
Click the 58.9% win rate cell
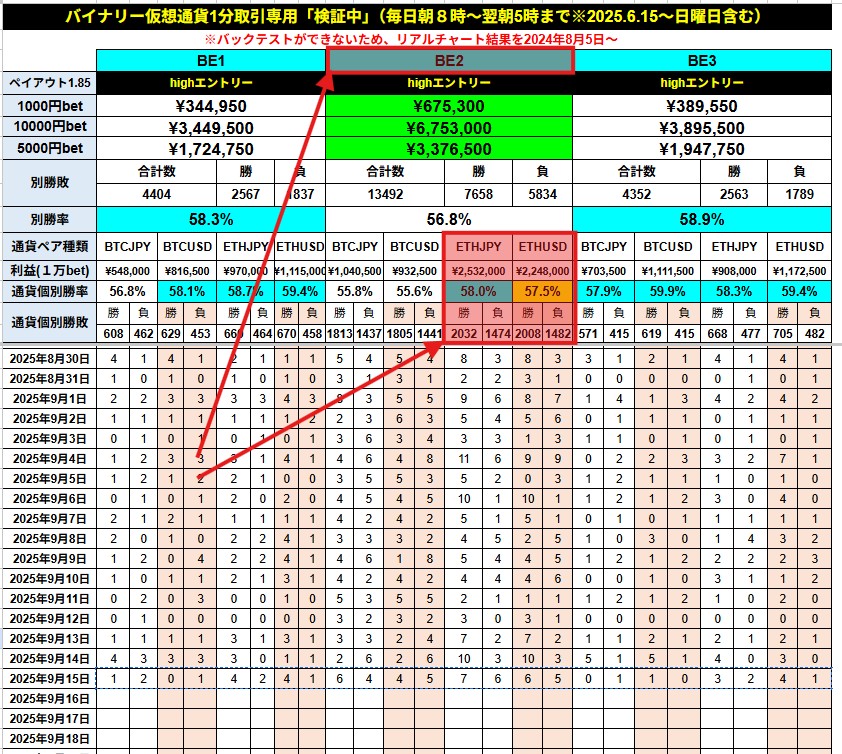(702, 219)
